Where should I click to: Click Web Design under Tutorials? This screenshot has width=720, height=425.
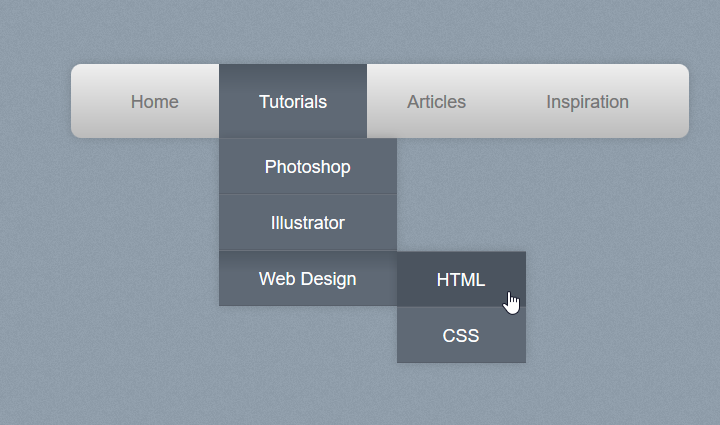coord(307,279)
